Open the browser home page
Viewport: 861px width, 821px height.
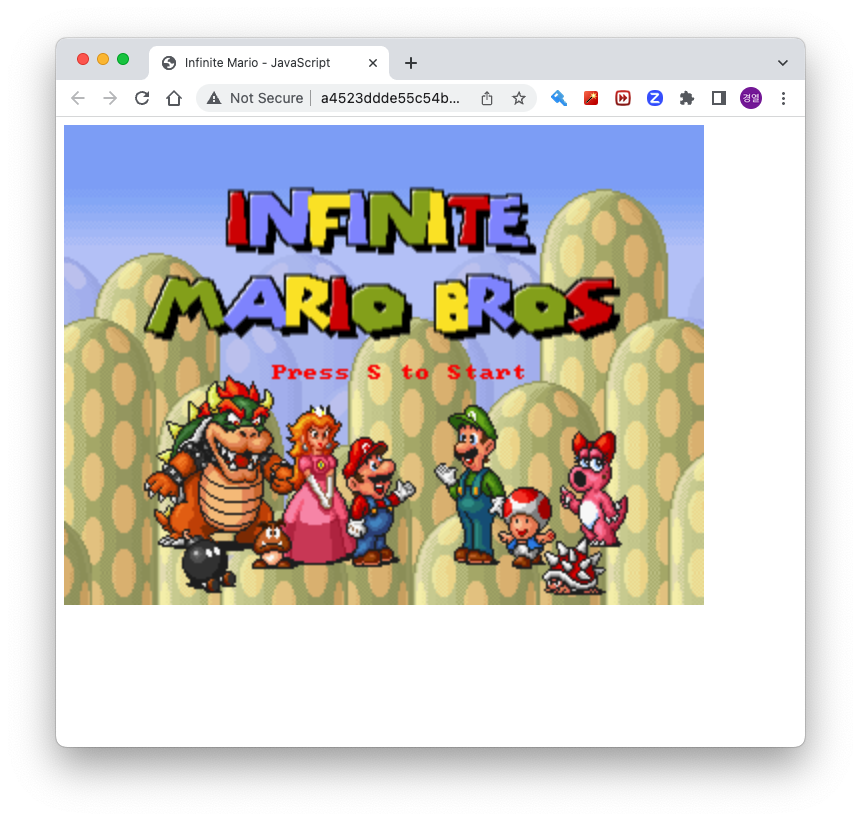(x=174, y=98)
